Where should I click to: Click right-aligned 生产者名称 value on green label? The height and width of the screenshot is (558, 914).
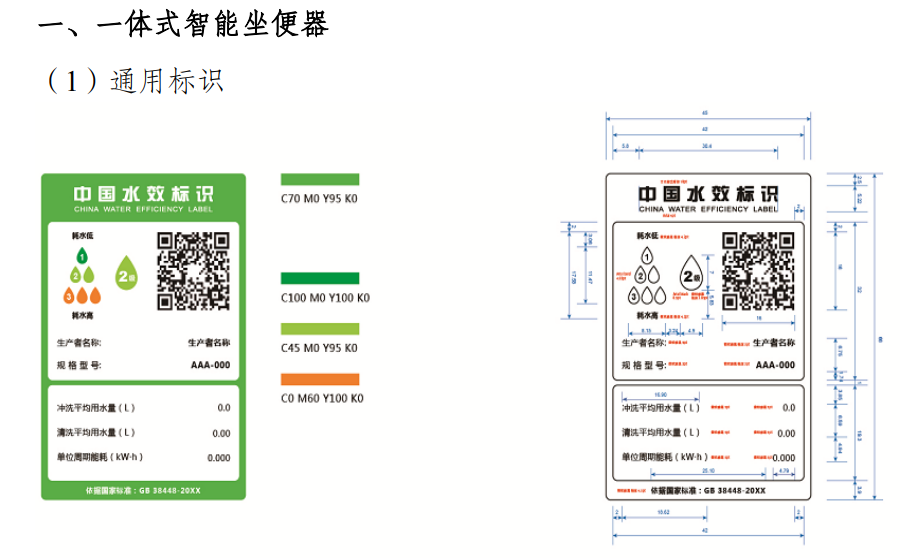[209, 343]
